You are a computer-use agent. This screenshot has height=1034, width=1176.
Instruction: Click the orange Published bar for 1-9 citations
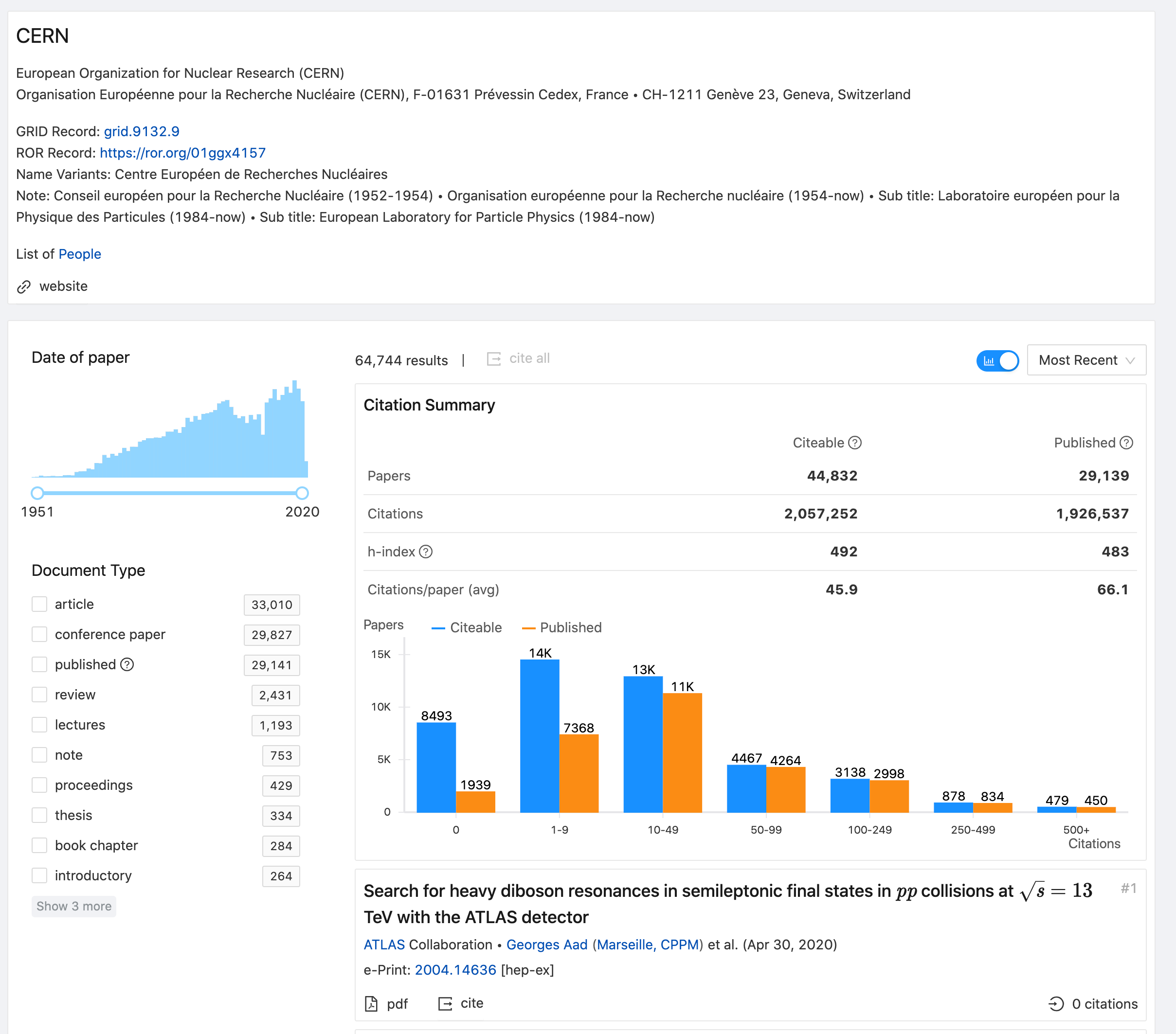point(579,773)
